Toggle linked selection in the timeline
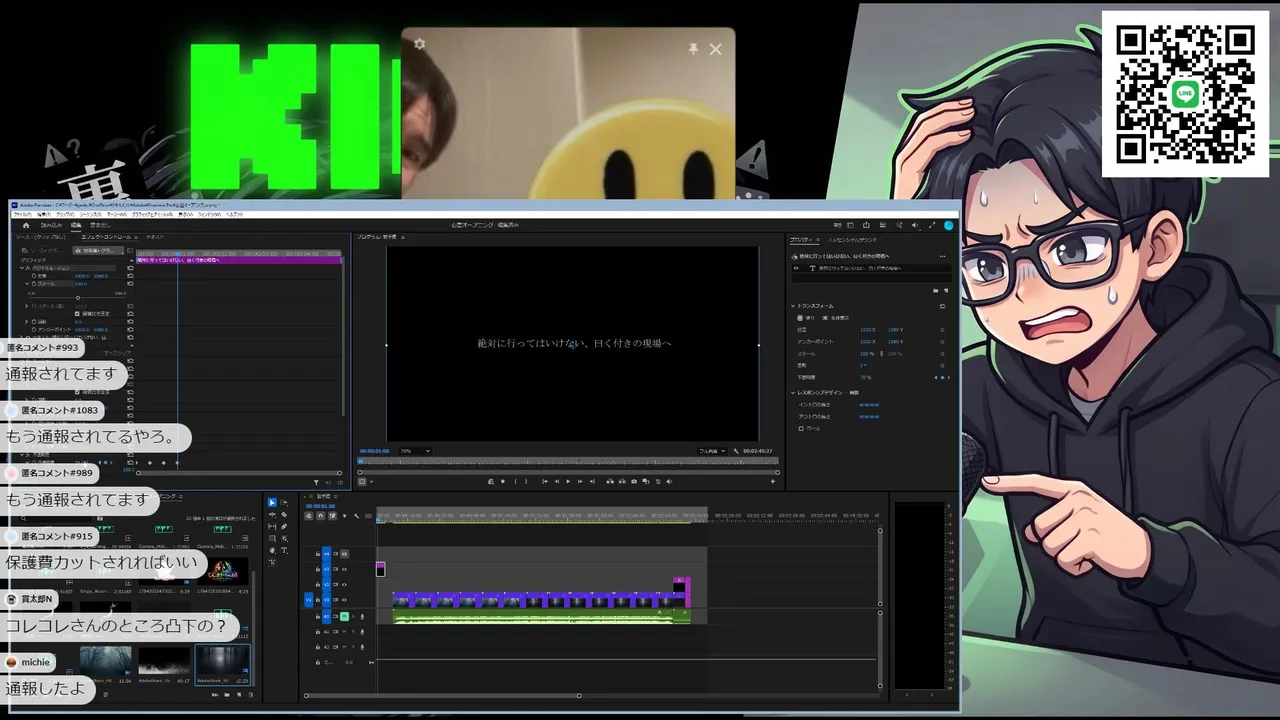1280x720 pixels. (x=332, y=516)
